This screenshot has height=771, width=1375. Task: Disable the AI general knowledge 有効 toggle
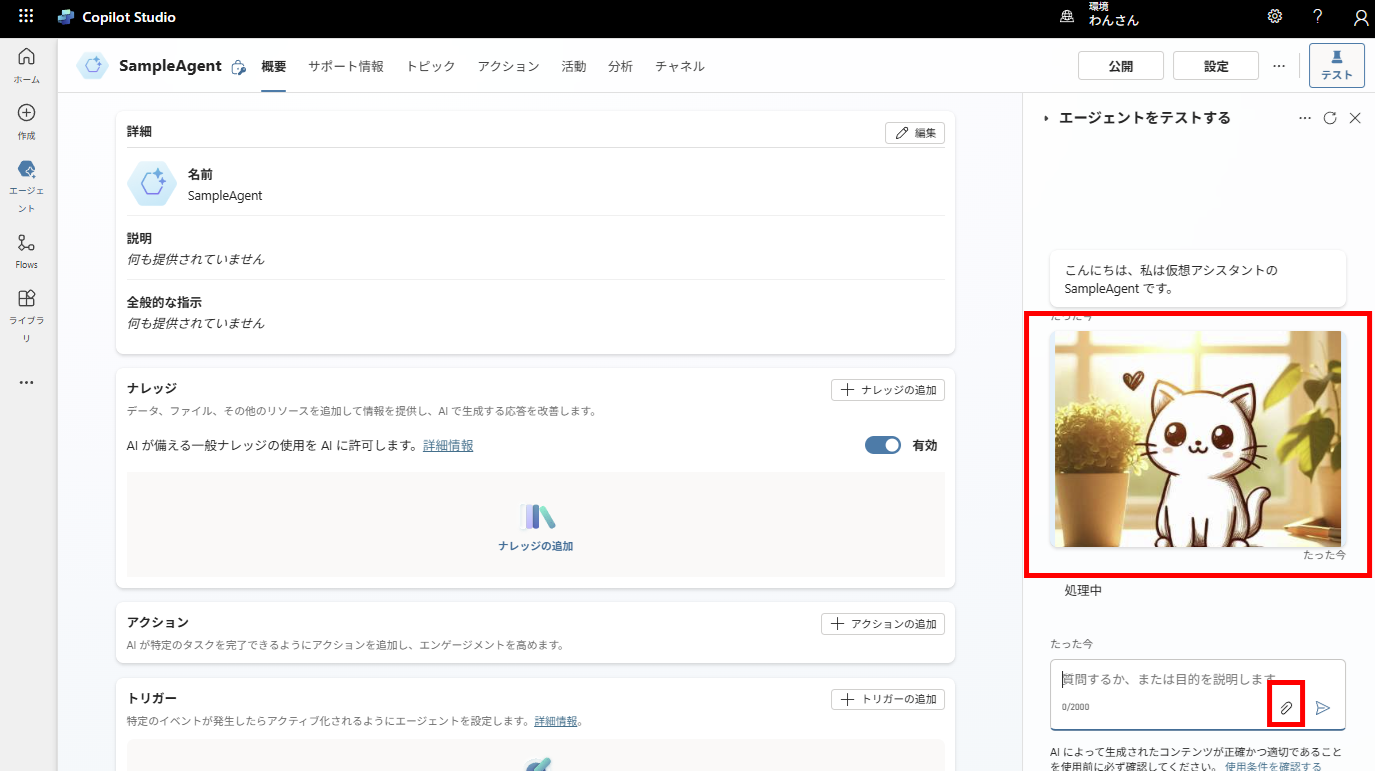882,445
